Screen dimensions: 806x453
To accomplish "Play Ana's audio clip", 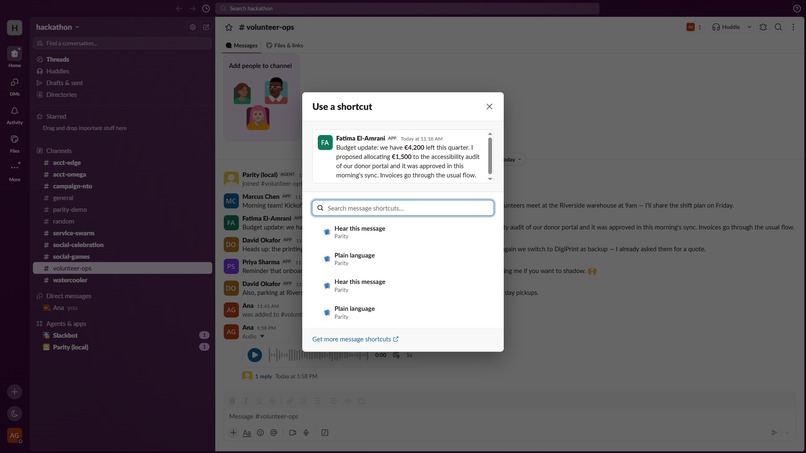I will tap(254, 355).
